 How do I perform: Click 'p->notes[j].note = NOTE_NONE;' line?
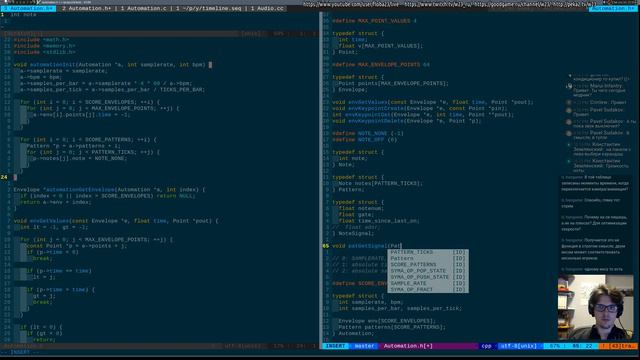pos(80,158)
